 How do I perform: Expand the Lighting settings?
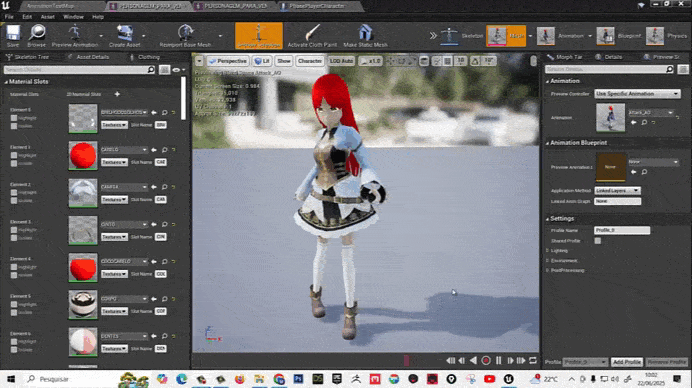pos(548,250)
